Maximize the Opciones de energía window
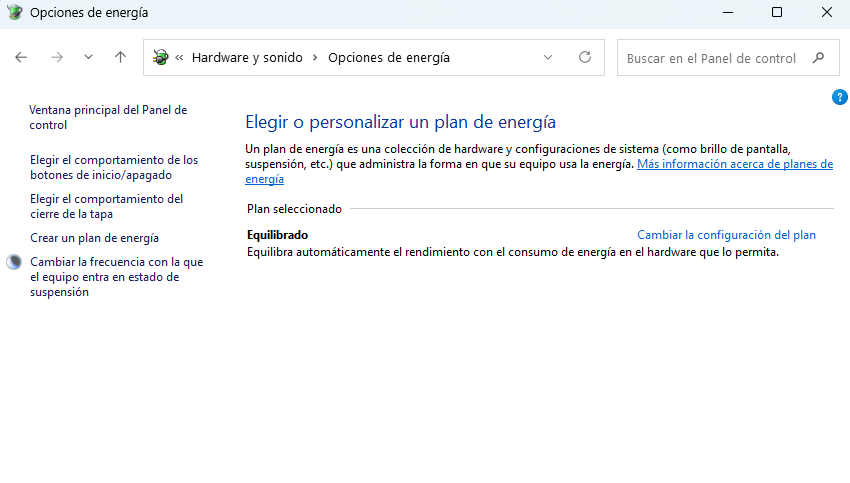This screenshot has height=483, width=850. 777,12
